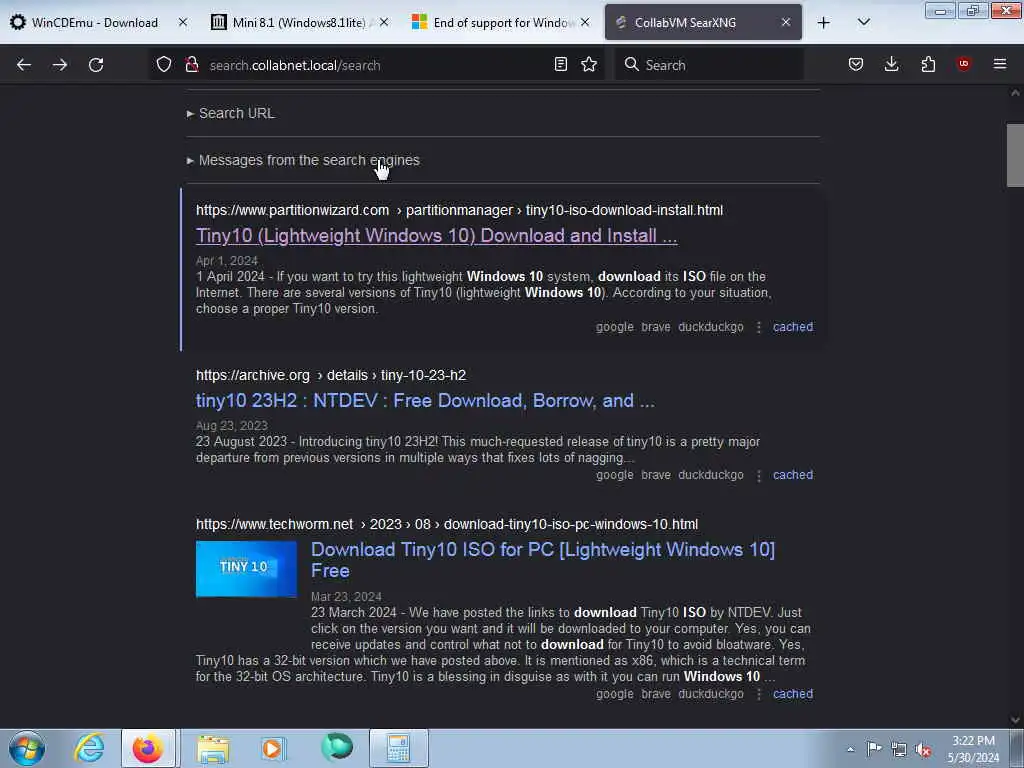Open the Windows Start menu orb
This screenshot has width=1024, height=768.
(27, 748)
